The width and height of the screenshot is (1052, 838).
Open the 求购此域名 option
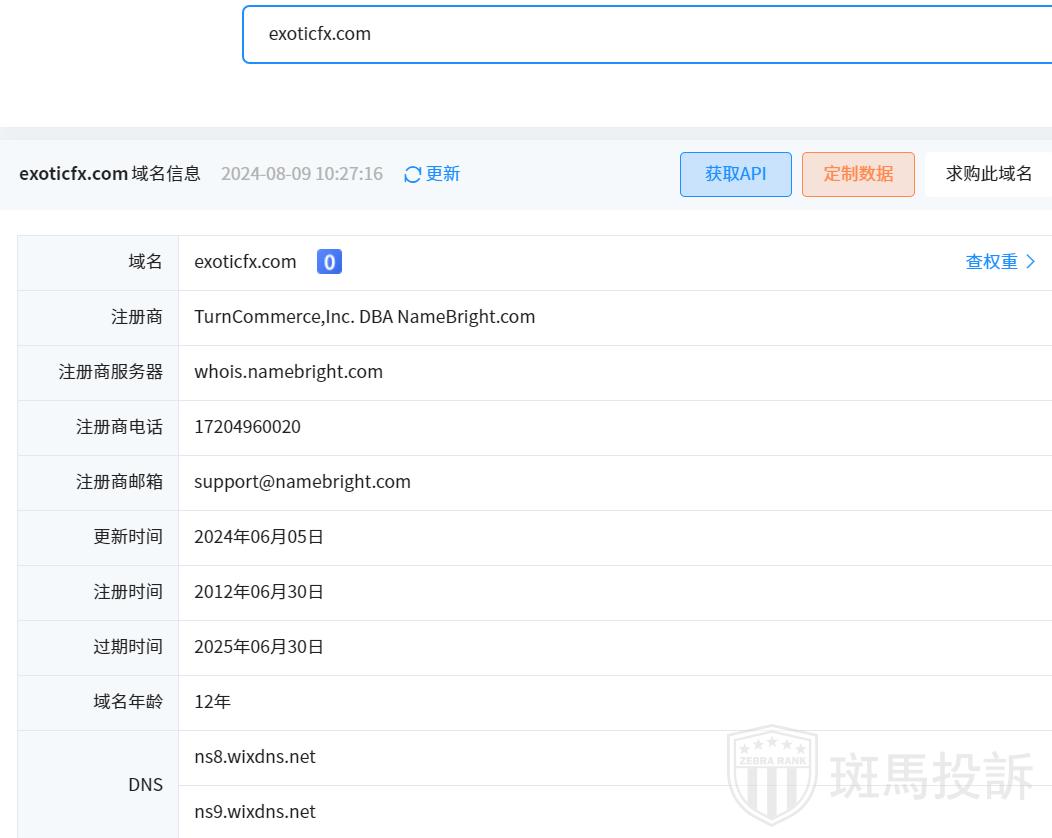pyautogui.click(x=988, y=174)
